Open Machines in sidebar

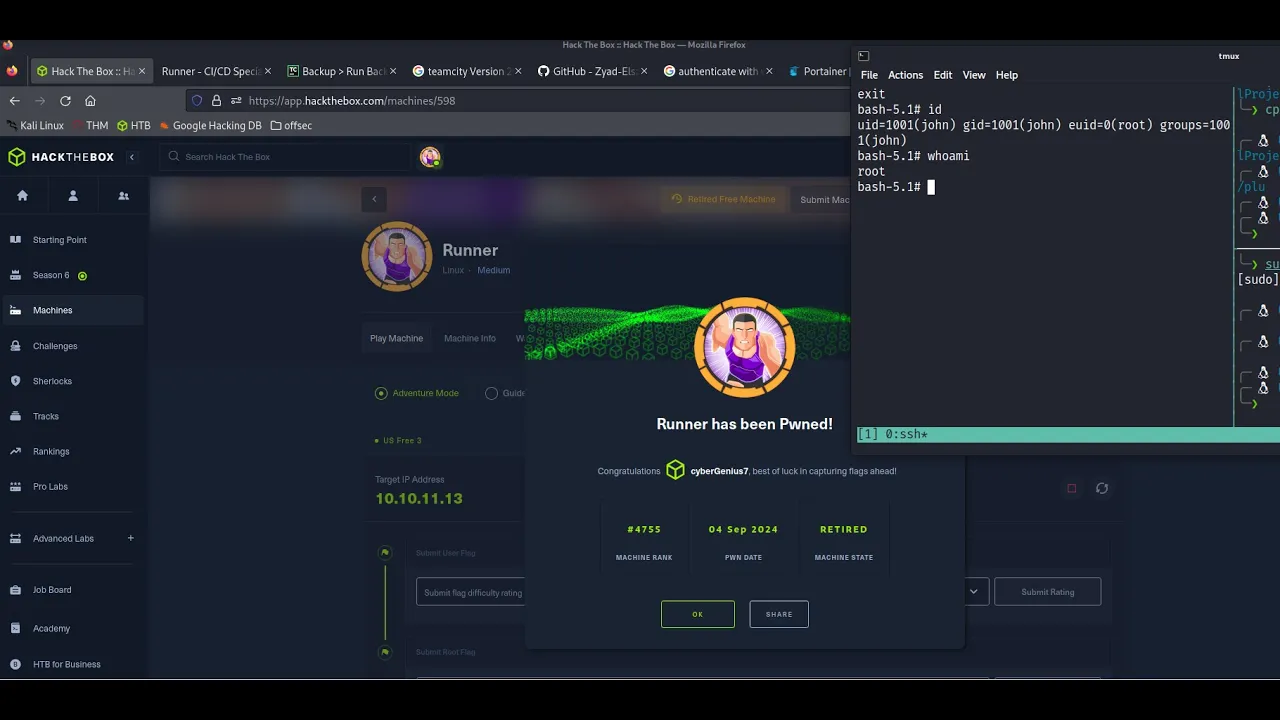click(x=72, y=310)
